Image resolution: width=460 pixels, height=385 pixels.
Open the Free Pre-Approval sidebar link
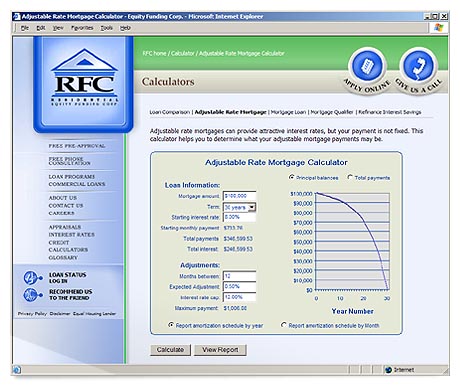pos(77,146)
